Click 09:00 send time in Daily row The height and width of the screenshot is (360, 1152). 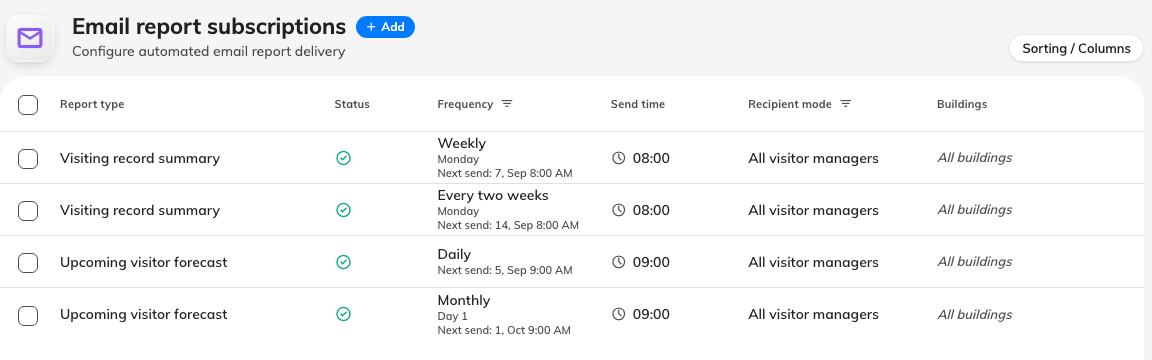[651, 262]
